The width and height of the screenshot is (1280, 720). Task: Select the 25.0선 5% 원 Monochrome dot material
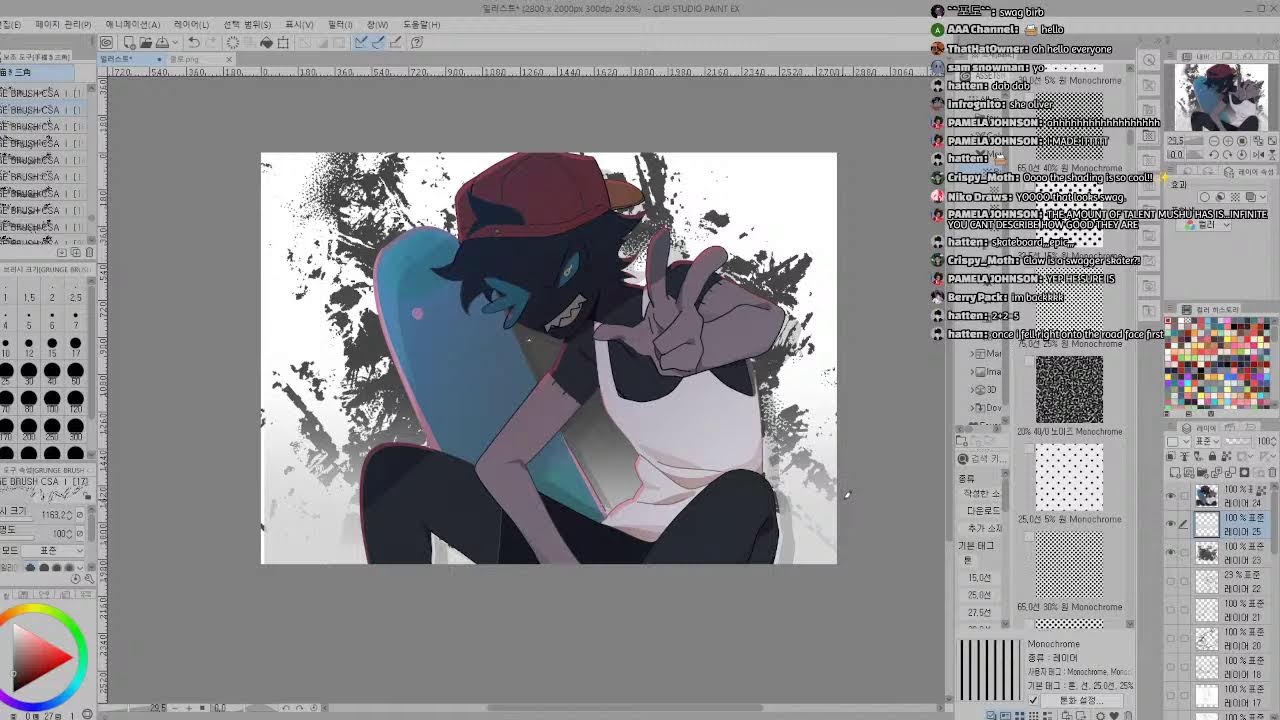(1069, 478)
